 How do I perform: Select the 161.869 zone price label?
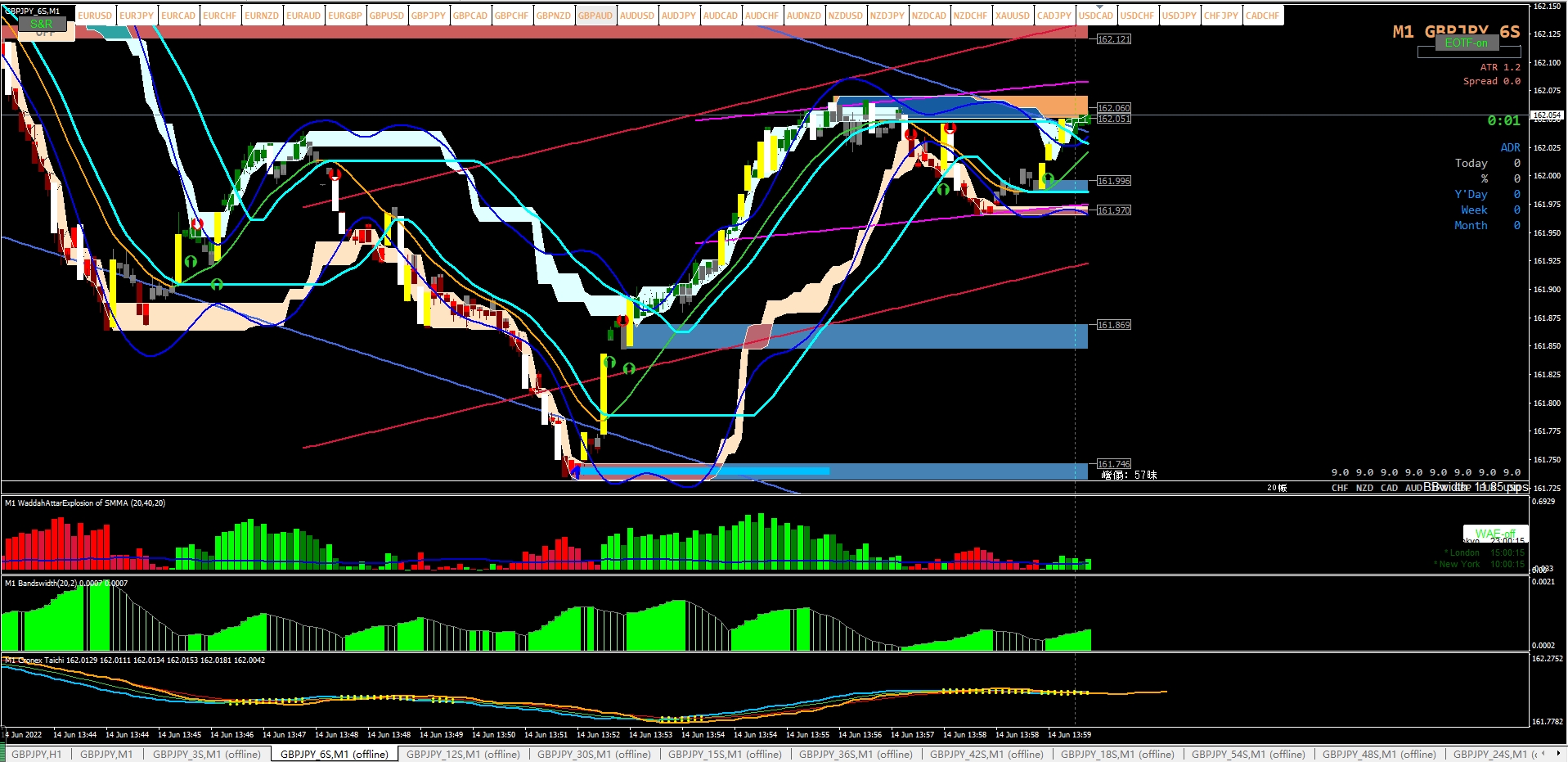coord(1114,325)
